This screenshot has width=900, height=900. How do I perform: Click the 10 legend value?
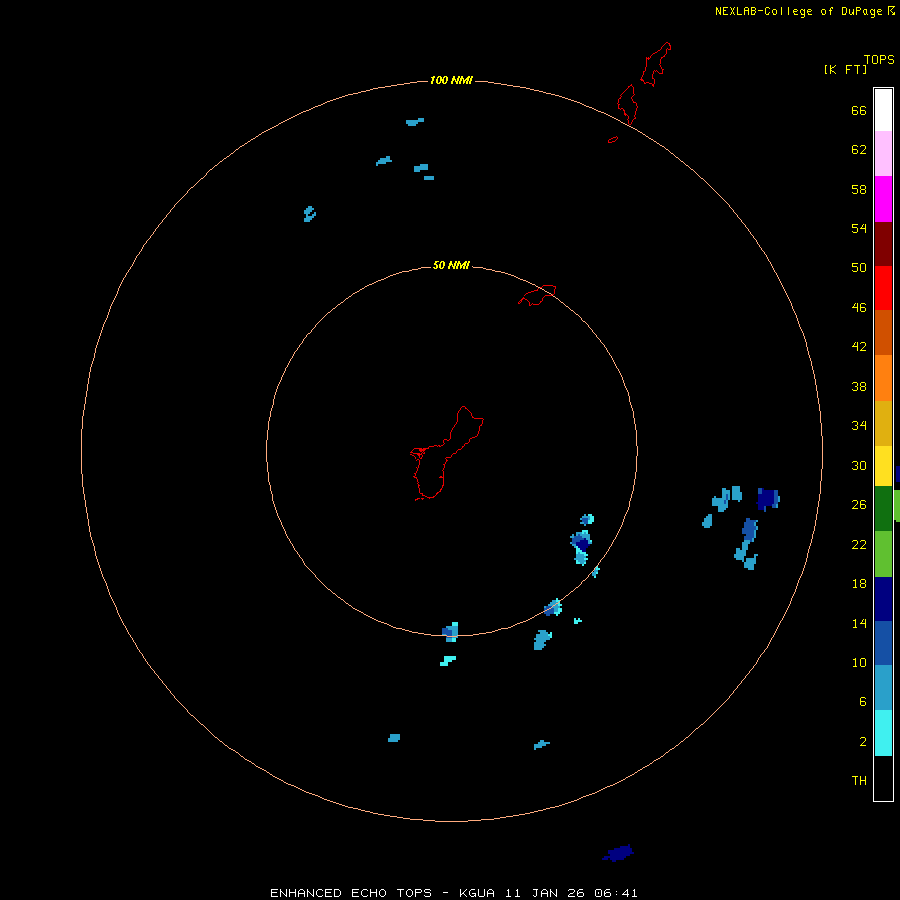click(x=859, y=663)
